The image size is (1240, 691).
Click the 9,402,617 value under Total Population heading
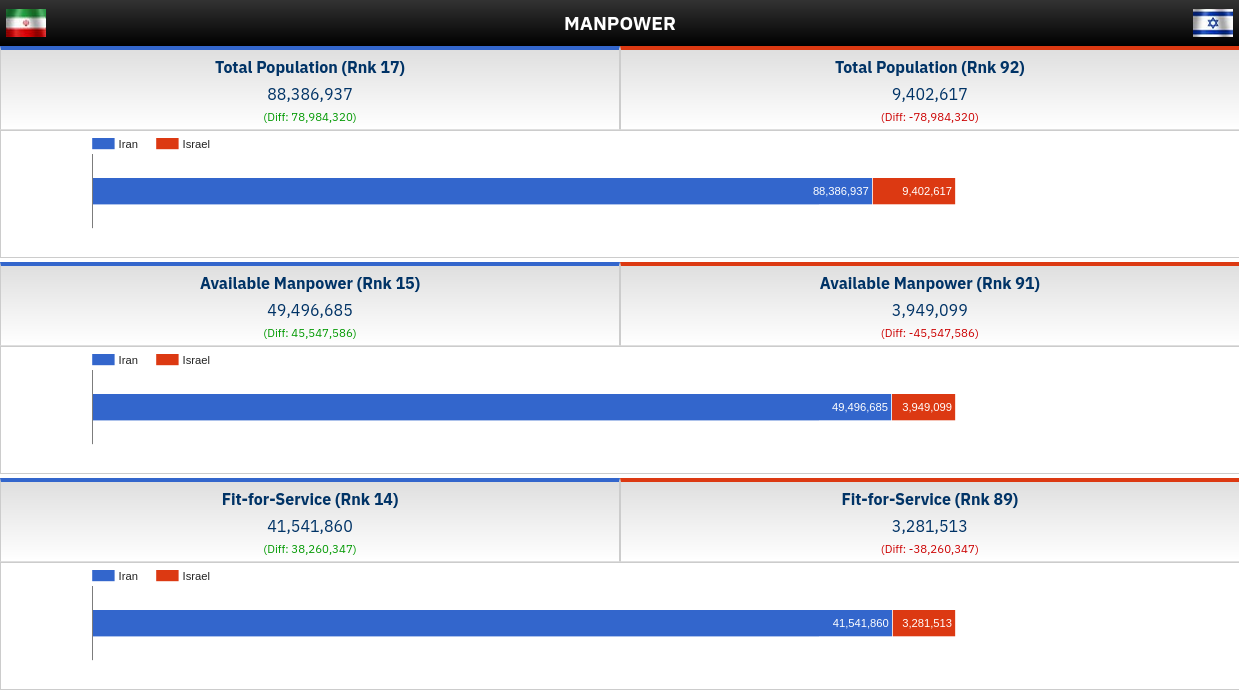pos(930,94)
